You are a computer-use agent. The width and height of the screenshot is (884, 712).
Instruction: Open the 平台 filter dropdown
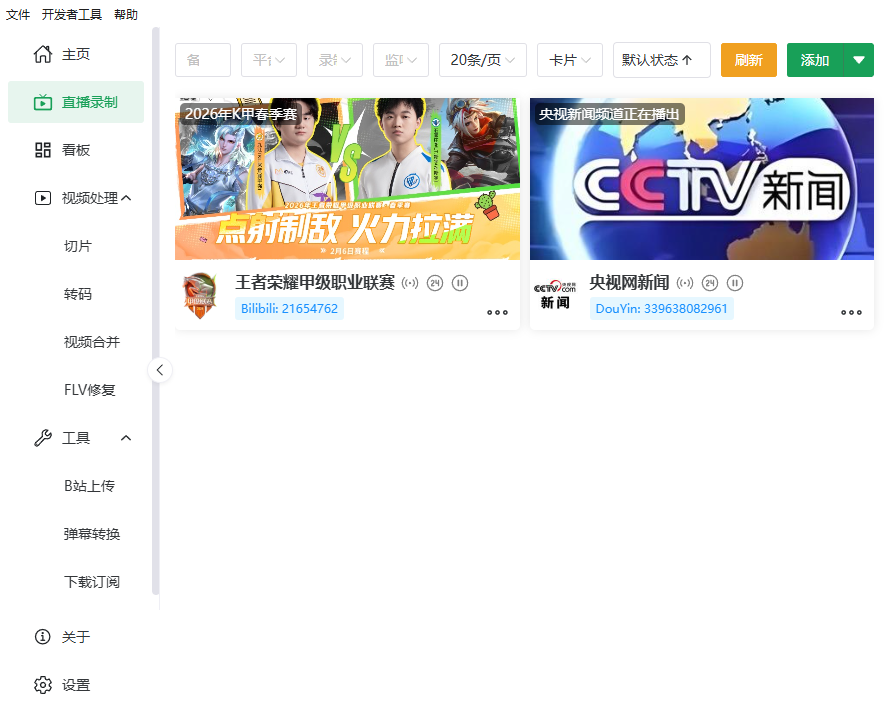click(269, 60)
